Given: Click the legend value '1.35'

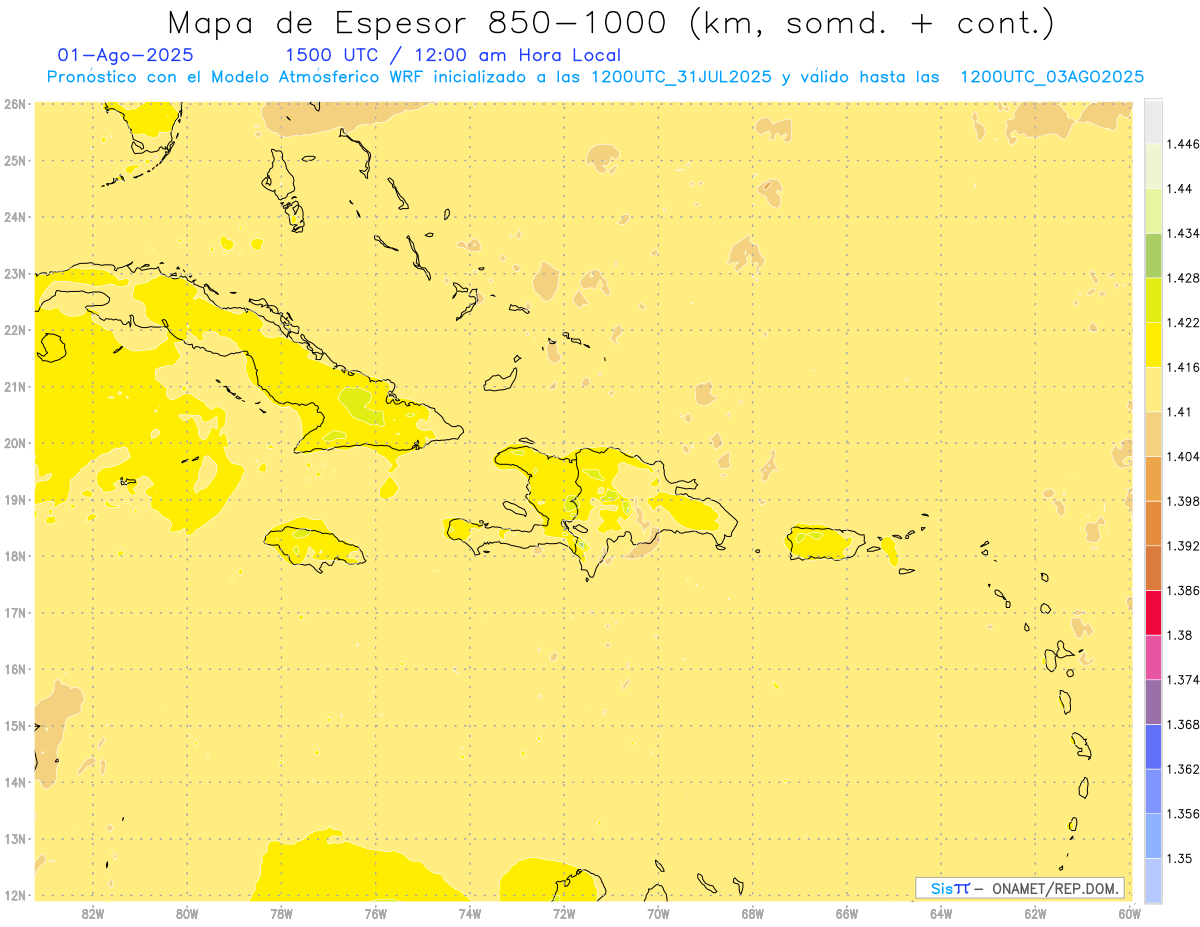Looking at the screenshot, I should tap(1178, 858).
